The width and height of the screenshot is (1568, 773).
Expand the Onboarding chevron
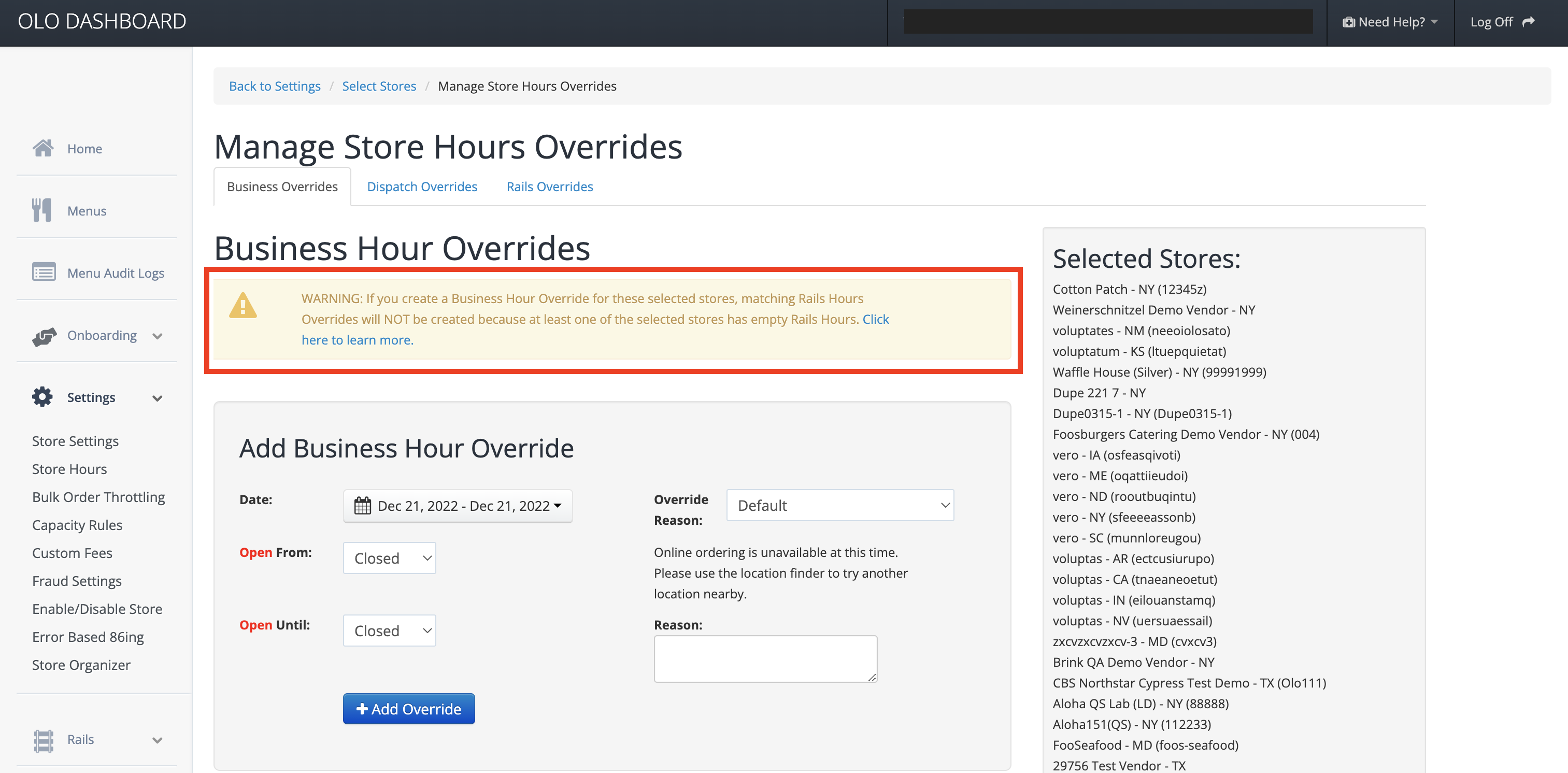tap(158, 336)
